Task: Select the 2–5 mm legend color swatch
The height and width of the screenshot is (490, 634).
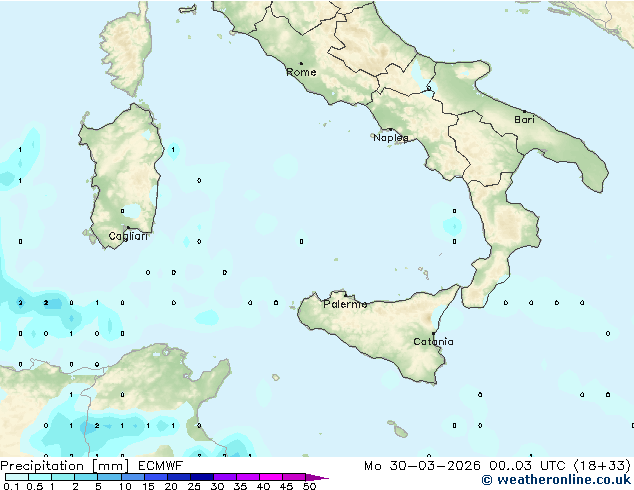Action: click(x=86, y=477)
